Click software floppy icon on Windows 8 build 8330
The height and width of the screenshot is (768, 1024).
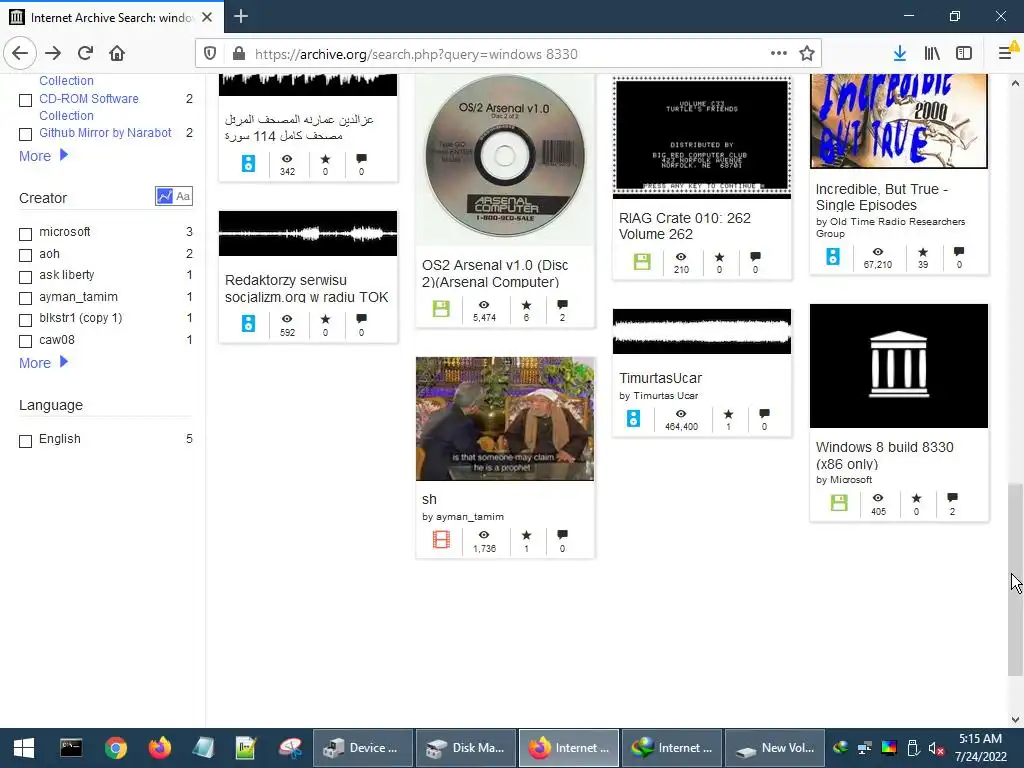pos(839,503)
